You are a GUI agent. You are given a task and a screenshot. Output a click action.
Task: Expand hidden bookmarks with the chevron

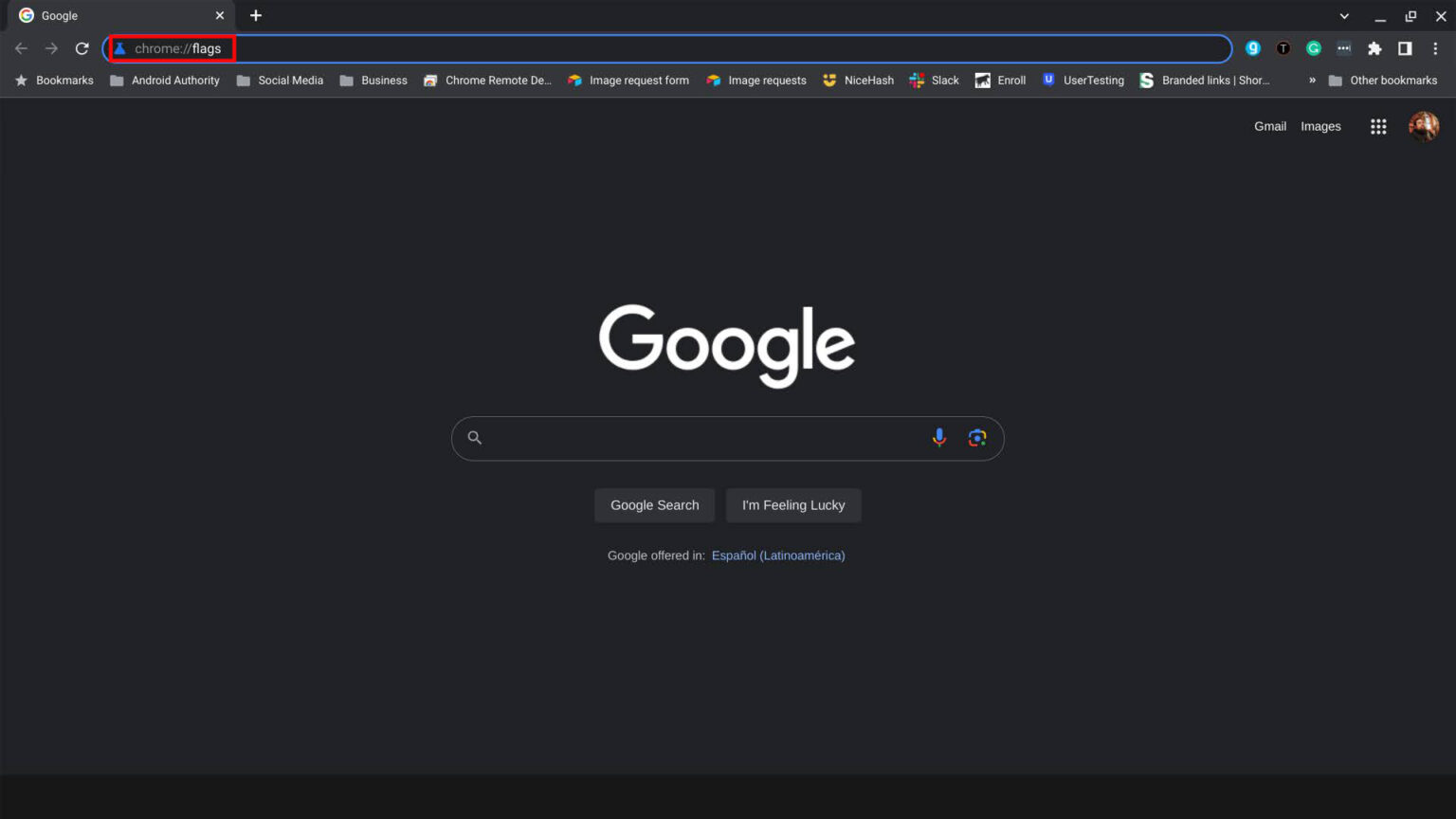pos(1311,81)
